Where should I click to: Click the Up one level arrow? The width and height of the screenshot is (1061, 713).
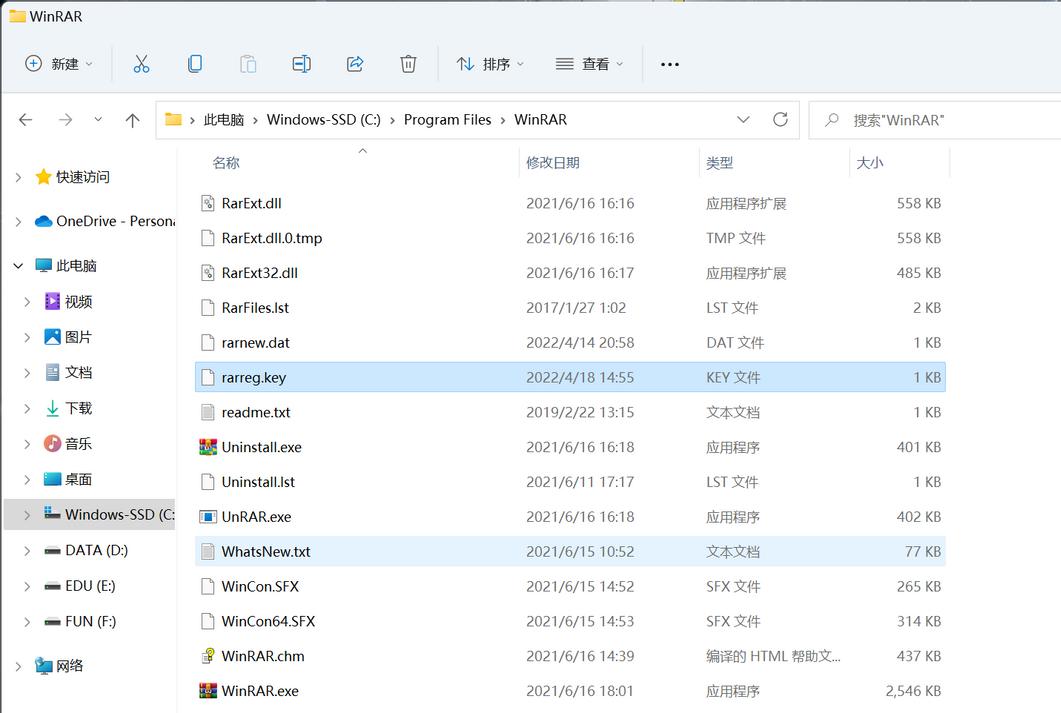point(132,118)
